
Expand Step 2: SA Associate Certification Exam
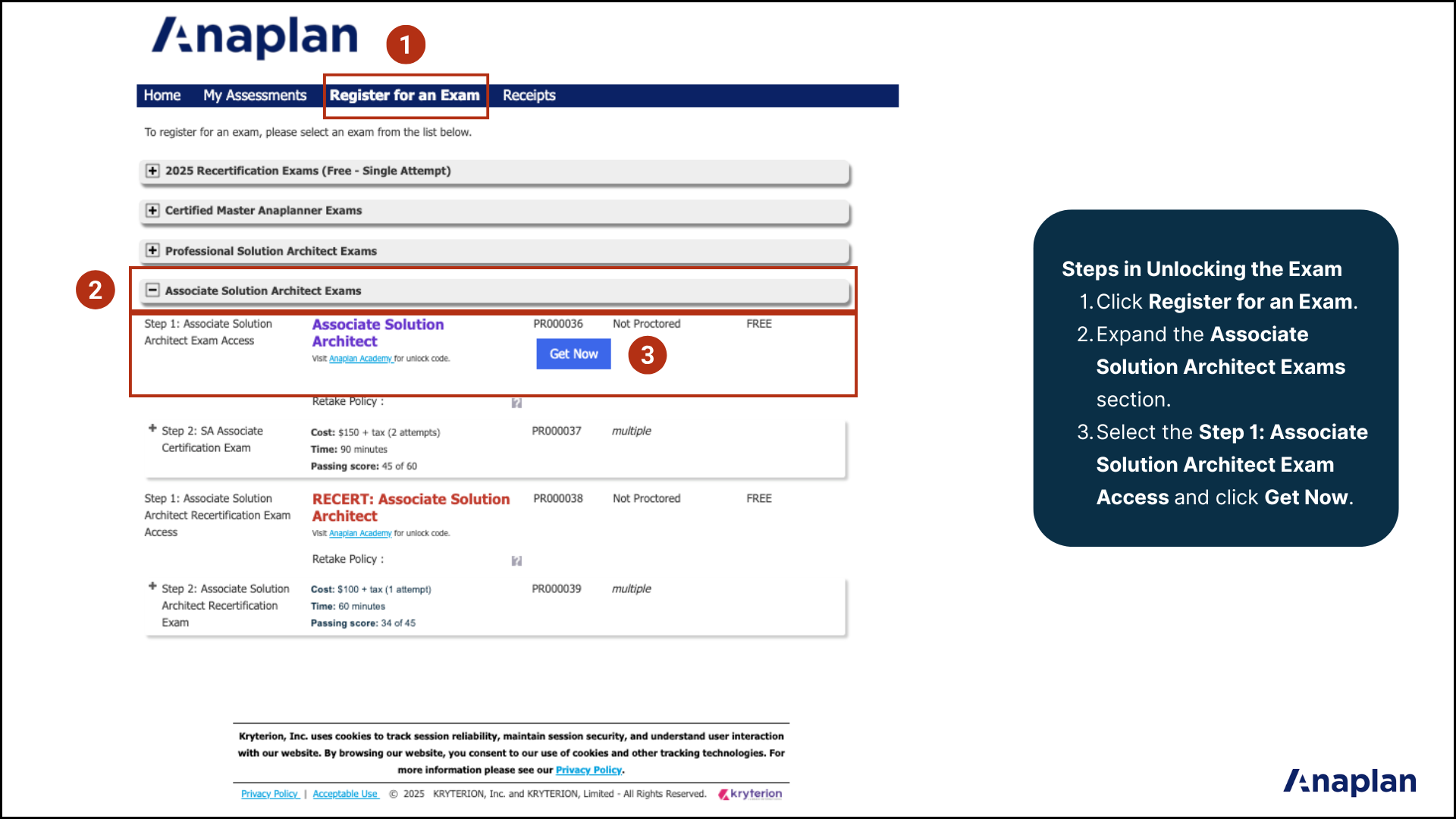(152, 428)
